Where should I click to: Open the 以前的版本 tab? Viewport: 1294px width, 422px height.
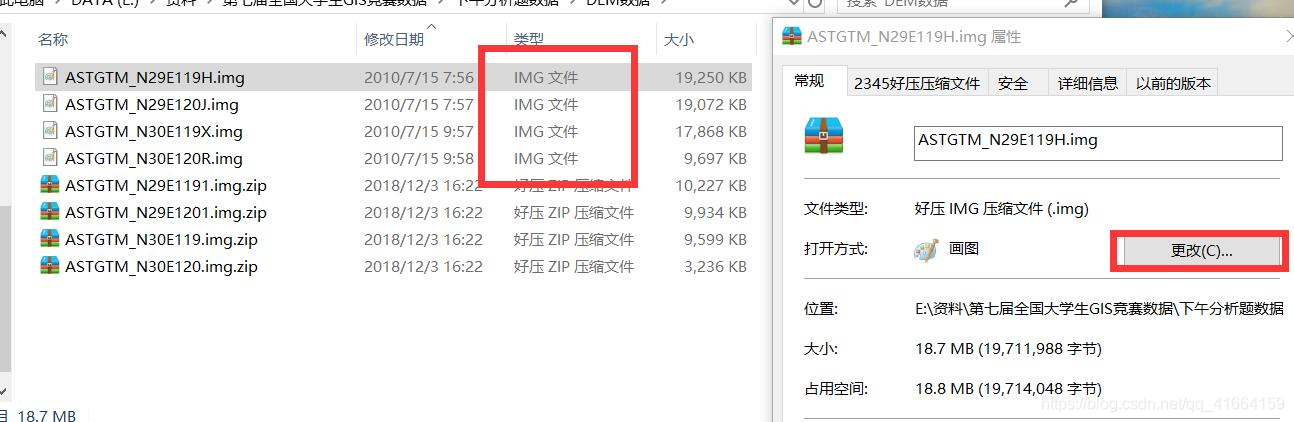1173,83
